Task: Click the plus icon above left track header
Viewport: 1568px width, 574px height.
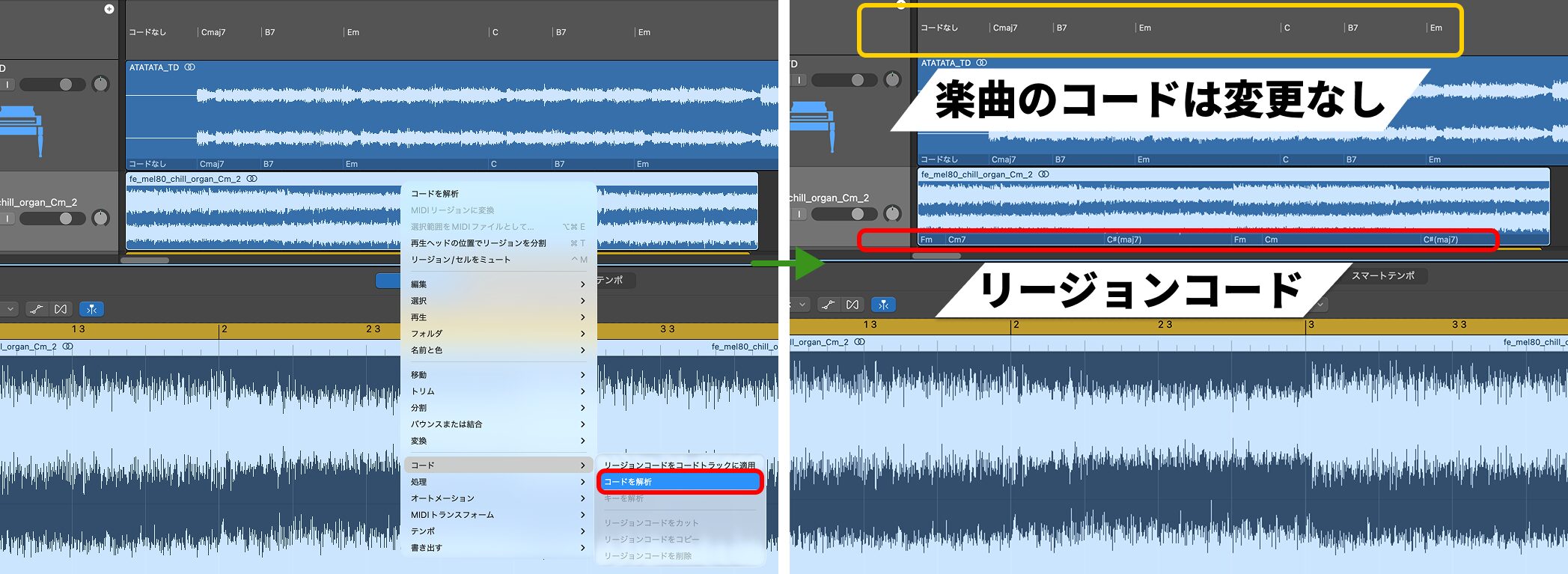Action: pyautogui.click(x=109, y=9)
